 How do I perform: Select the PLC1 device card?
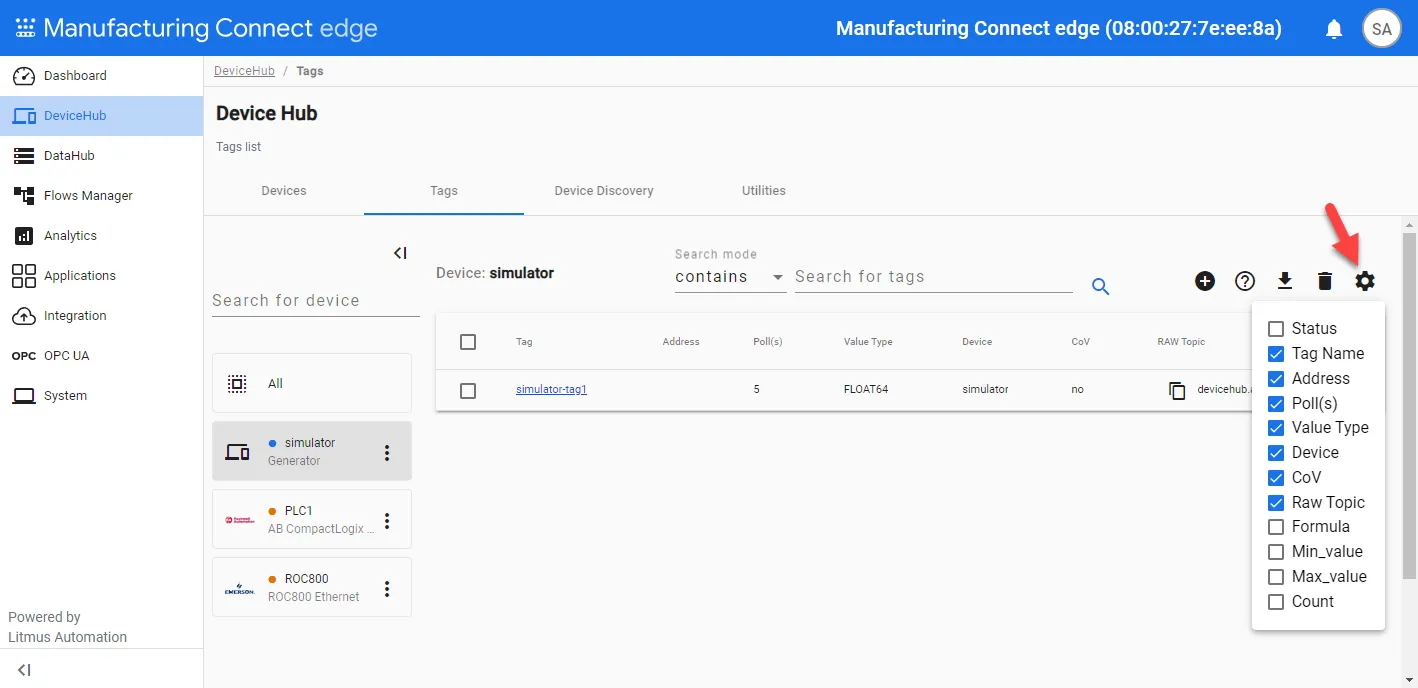312,519
